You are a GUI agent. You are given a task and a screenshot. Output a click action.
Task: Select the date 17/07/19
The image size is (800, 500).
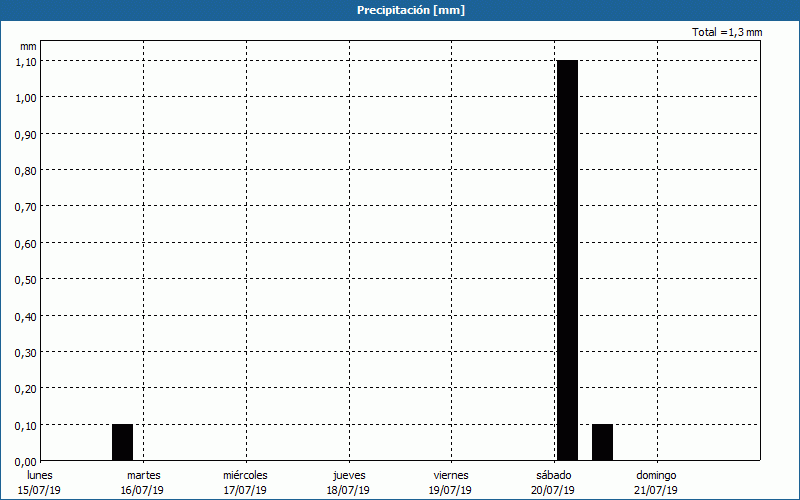pos(245,490)
